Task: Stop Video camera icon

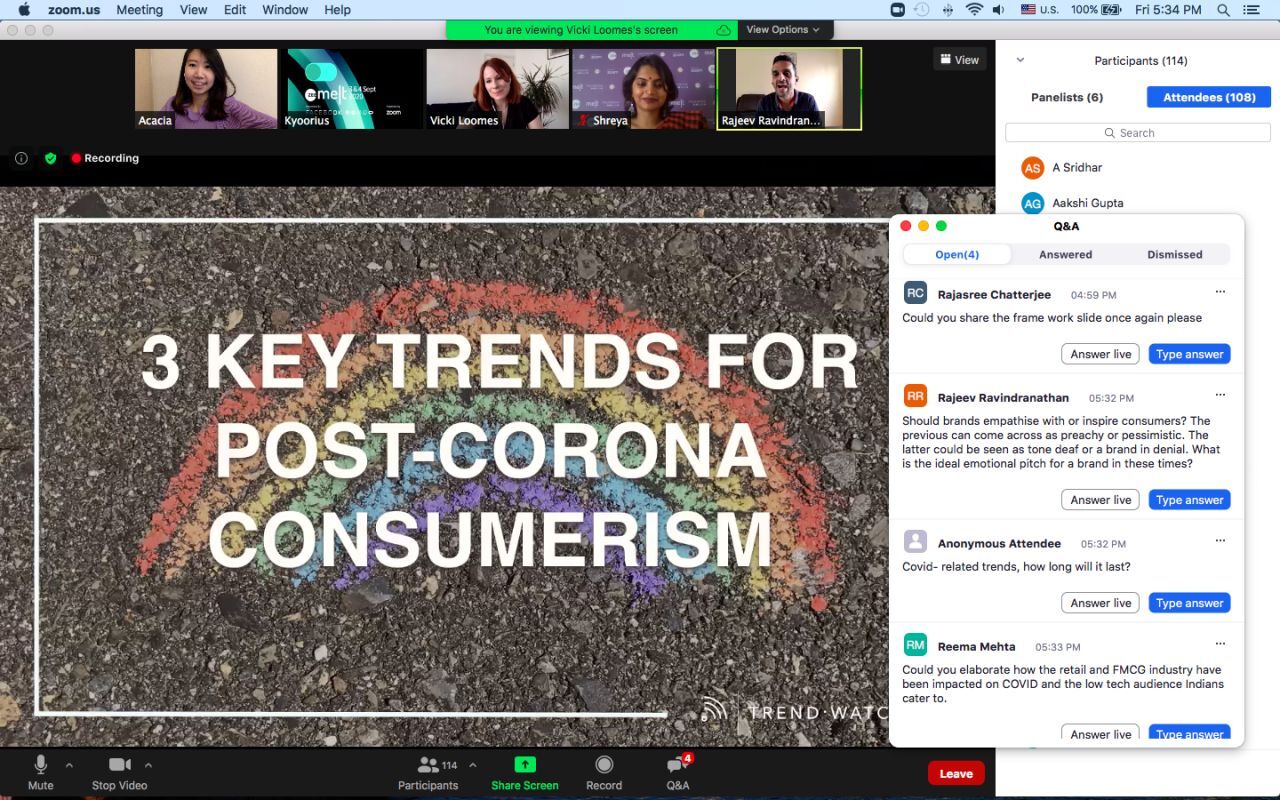Action: click(x=119, y=766)
